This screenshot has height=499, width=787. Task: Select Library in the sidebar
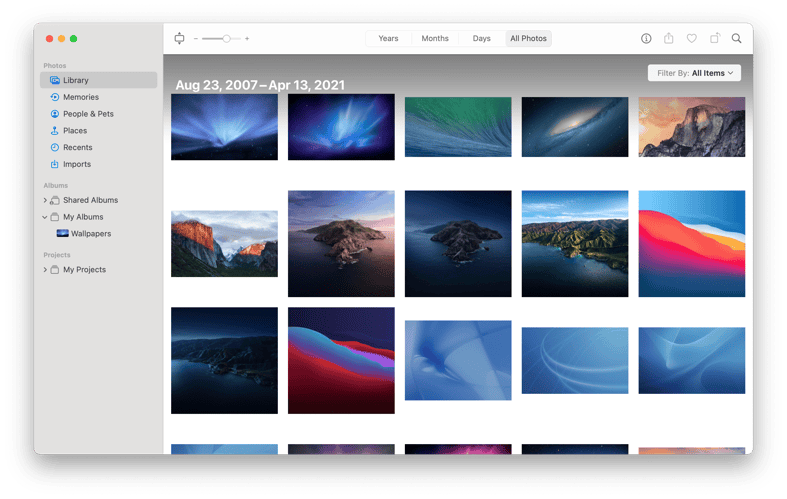[98, 80]
